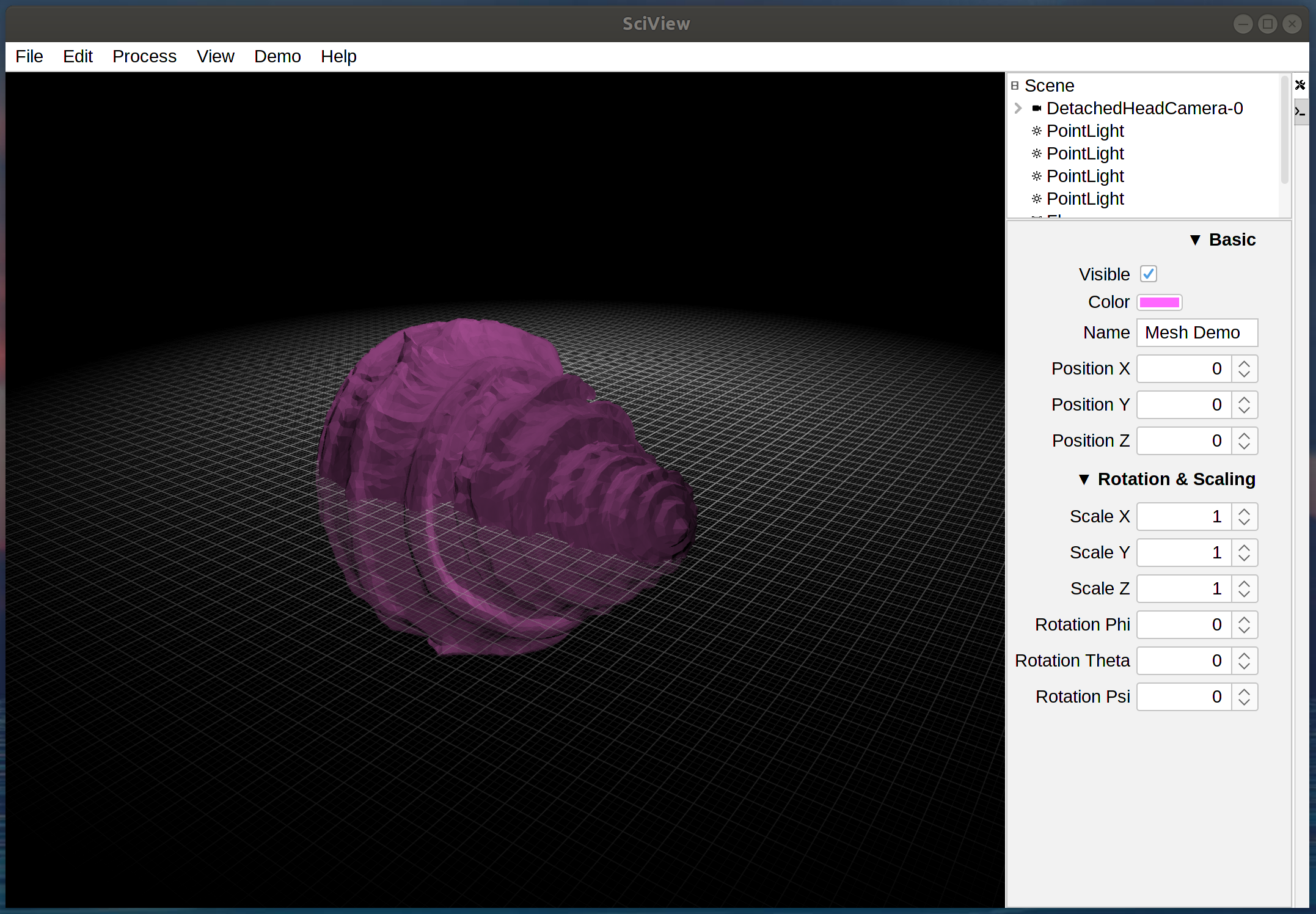Open the Edit menu

(78, 56)
